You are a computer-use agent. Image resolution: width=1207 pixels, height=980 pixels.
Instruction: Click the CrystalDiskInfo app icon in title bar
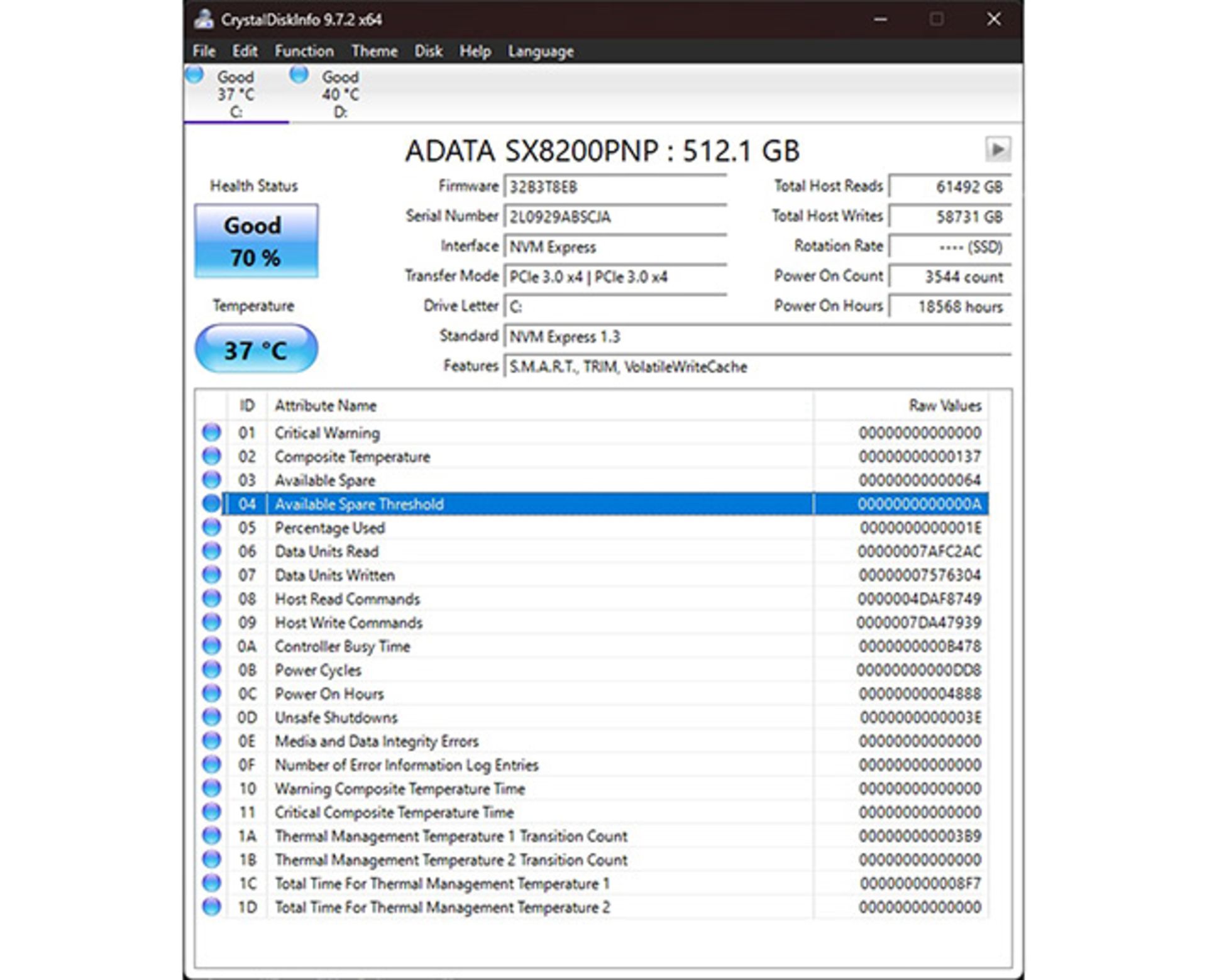[x=203, y=19]
